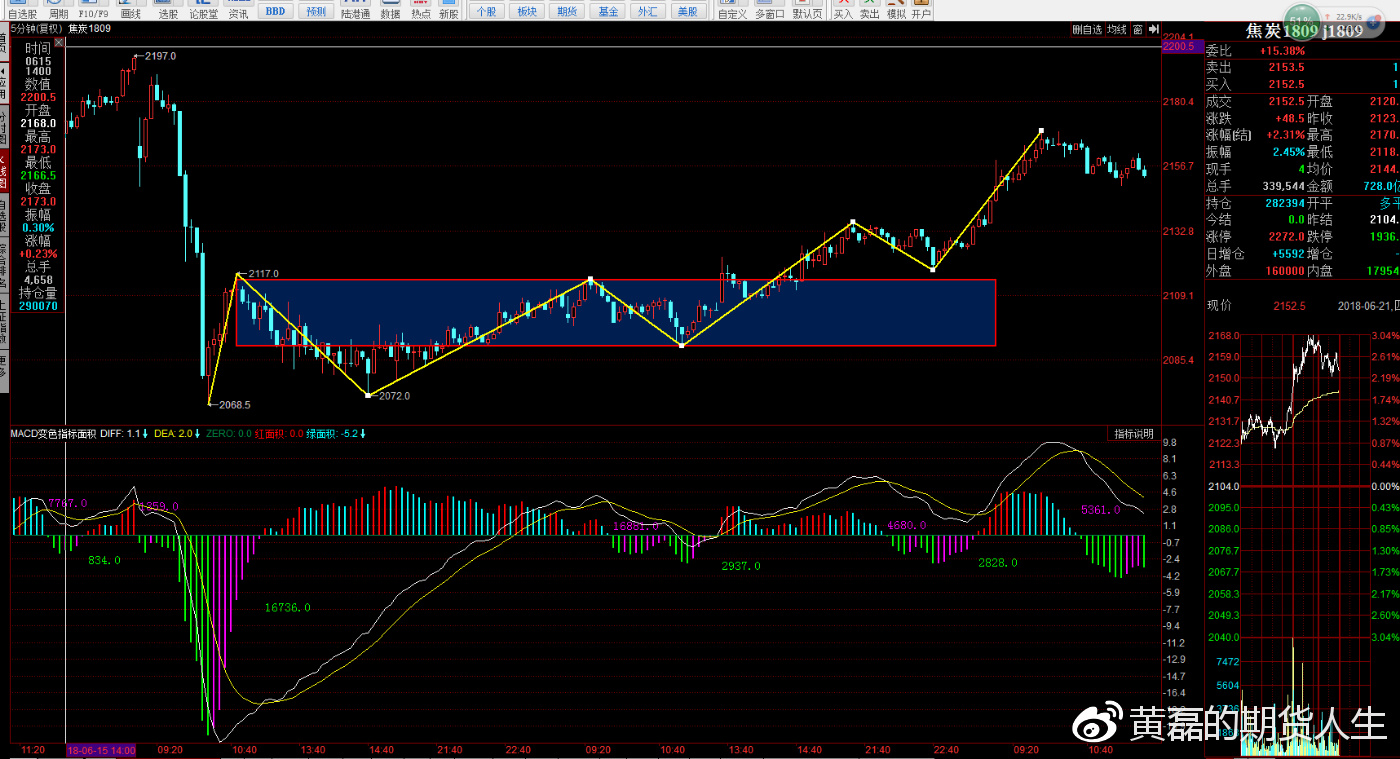The image size is (1400, 759).
Task: Click the 买入 buy icon
Action: pyautogui.click(x=843, y=10)
